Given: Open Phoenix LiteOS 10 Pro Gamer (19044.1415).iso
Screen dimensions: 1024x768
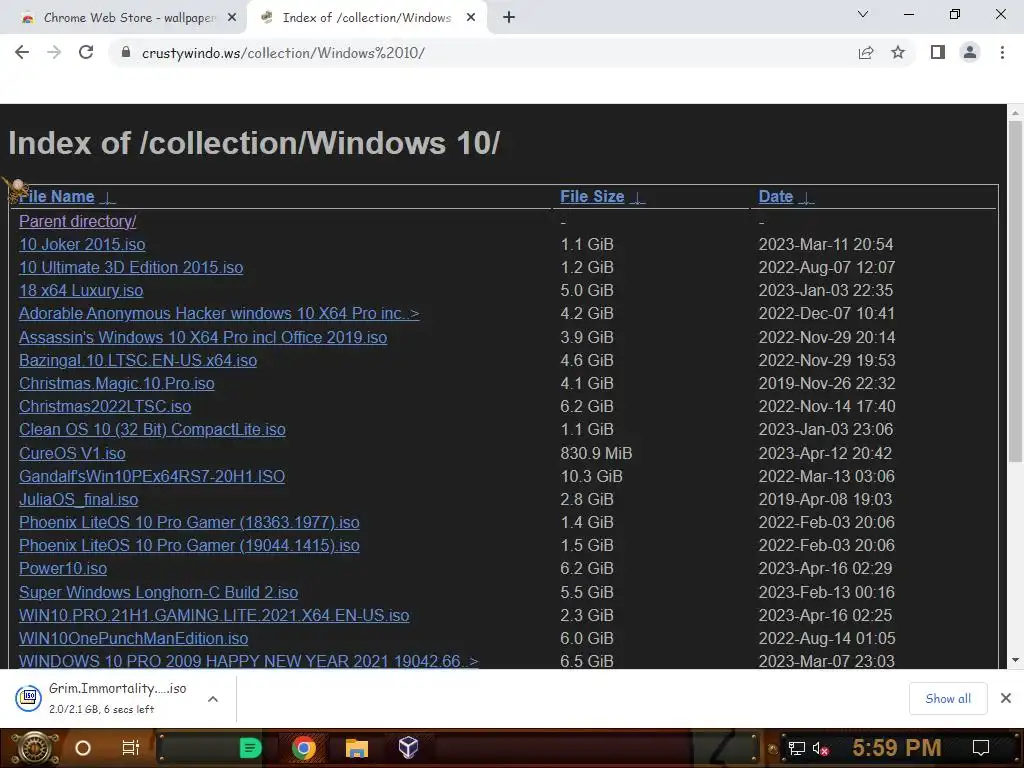Looking at the screenshot, I should tap(189, 545).
